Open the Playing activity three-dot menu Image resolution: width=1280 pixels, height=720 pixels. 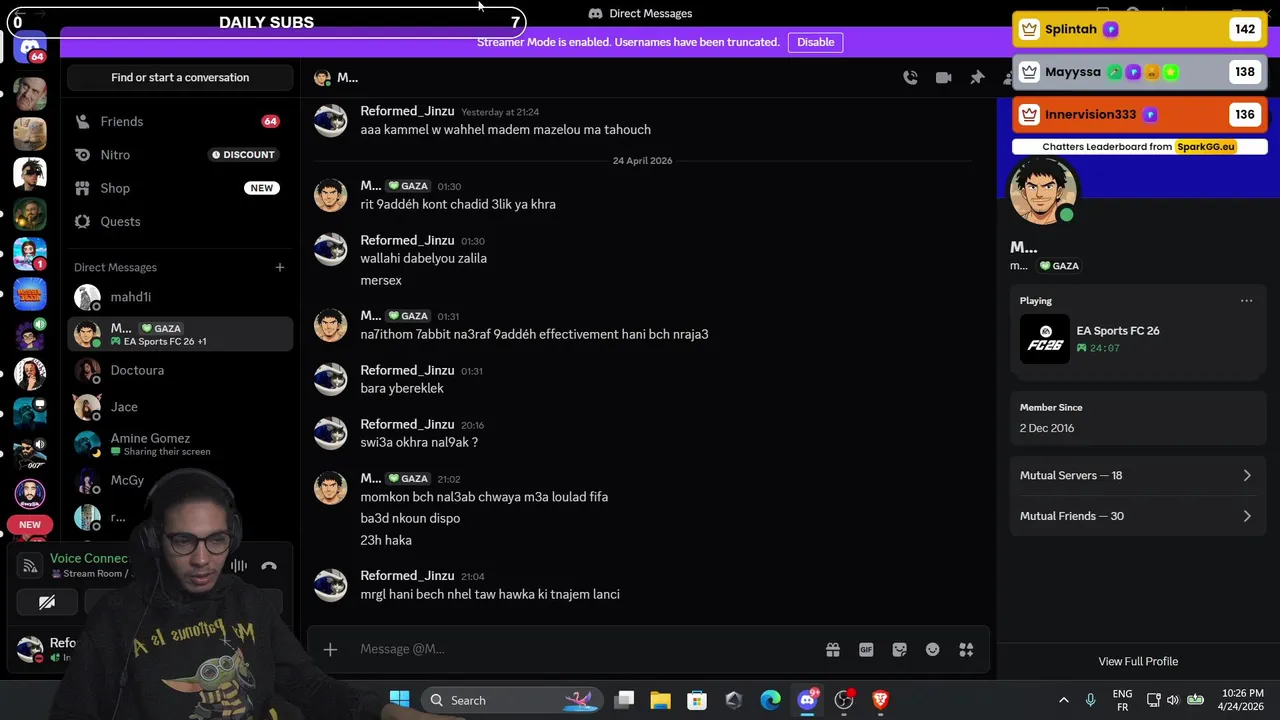pyautogui.click(x=1246, y=300)
